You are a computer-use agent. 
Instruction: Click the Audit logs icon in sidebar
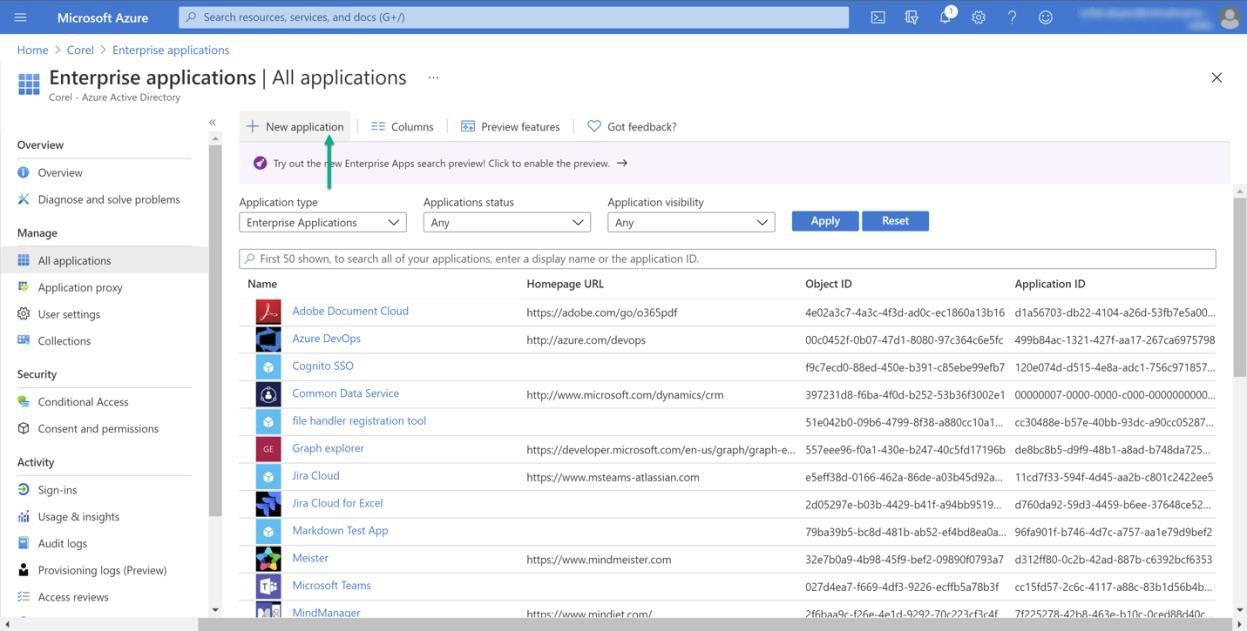pyautogui.click(x=24, y=543)
